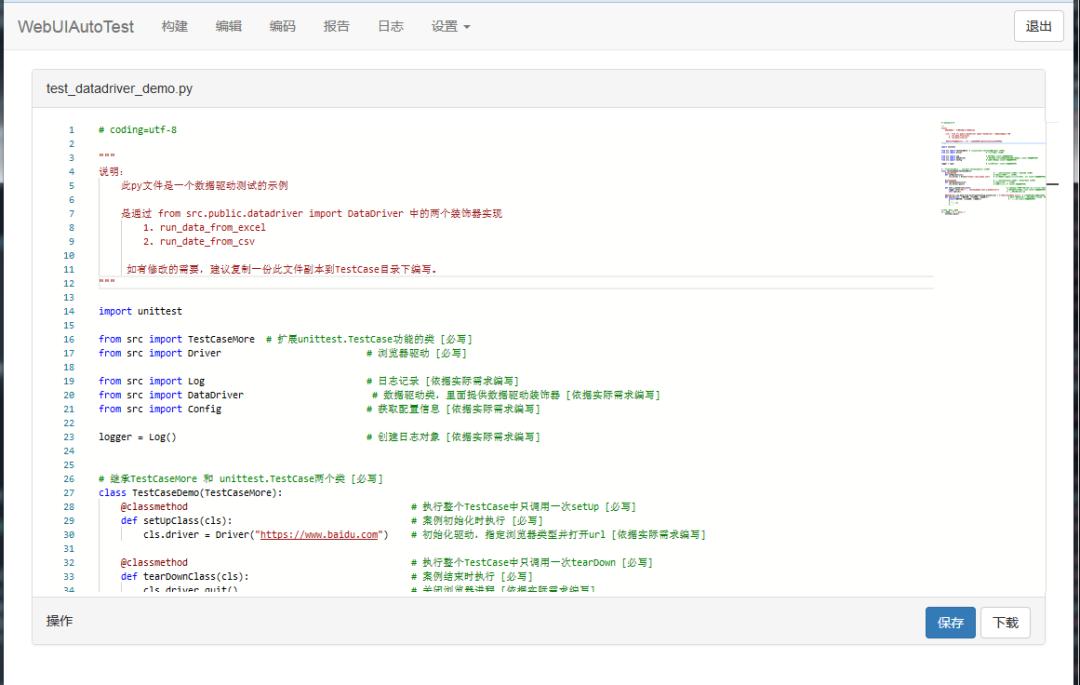Click the 下载 button
Screen dimensions: 1080x685
(1005, 622)
